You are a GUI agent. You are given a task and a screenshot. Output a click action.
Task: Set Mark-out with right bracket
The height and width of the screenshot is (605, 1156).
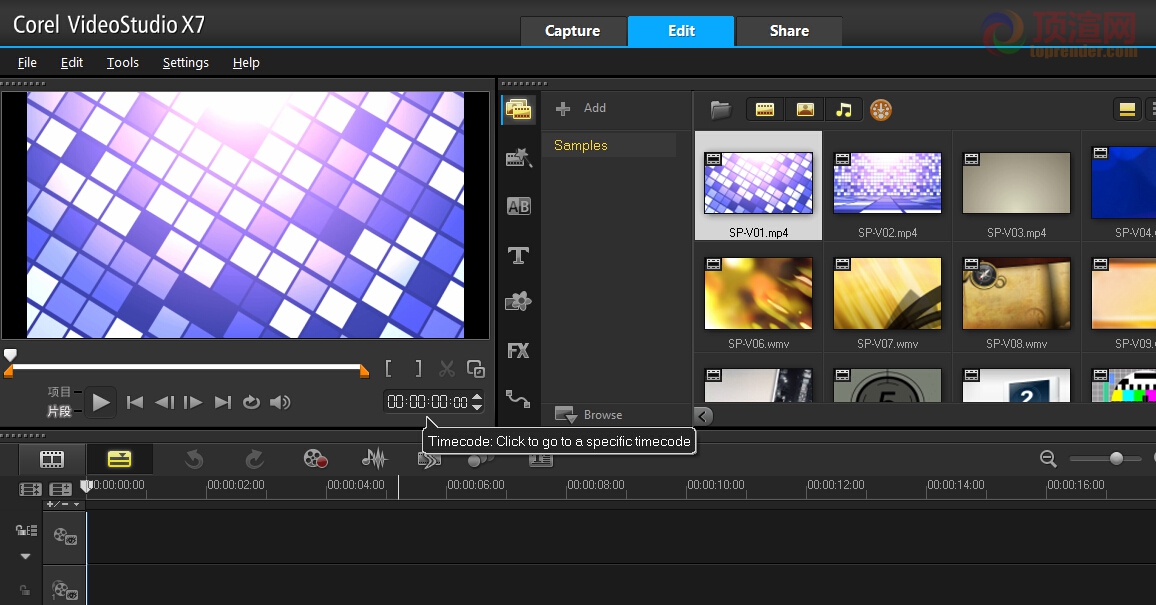(x=418, y=368)
